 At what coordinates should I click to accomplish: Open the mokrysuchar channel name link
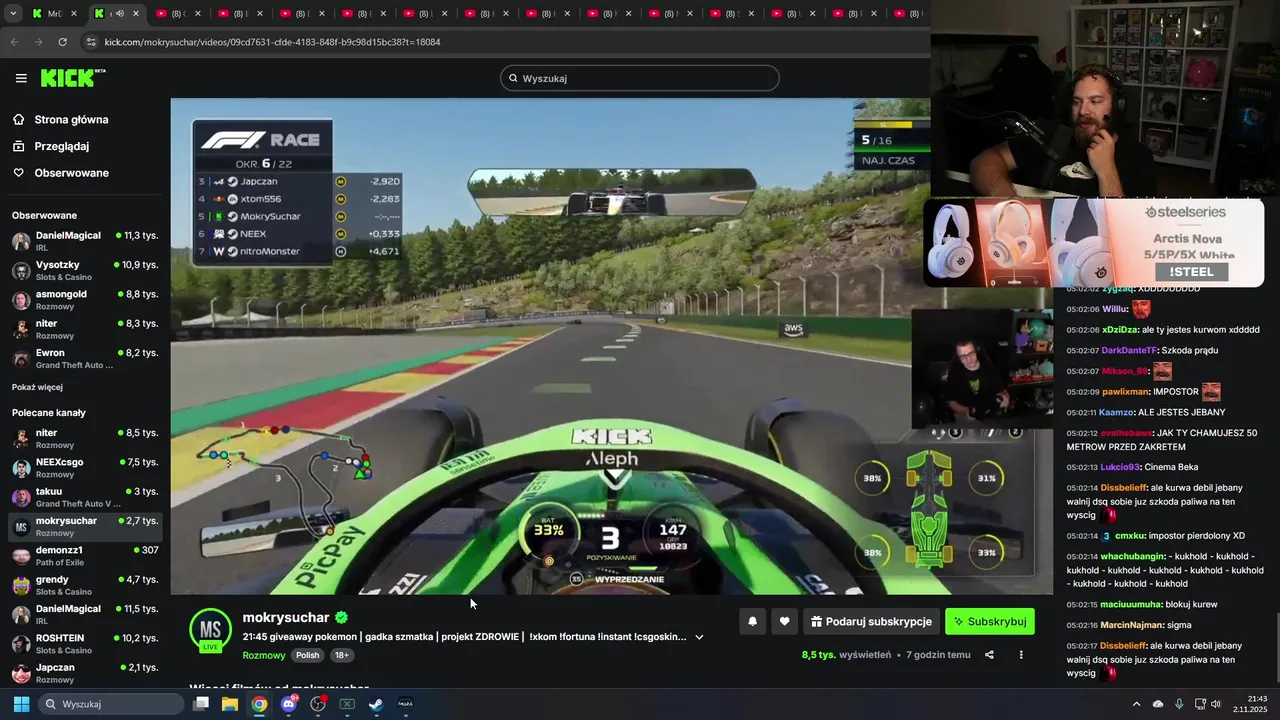286,618
